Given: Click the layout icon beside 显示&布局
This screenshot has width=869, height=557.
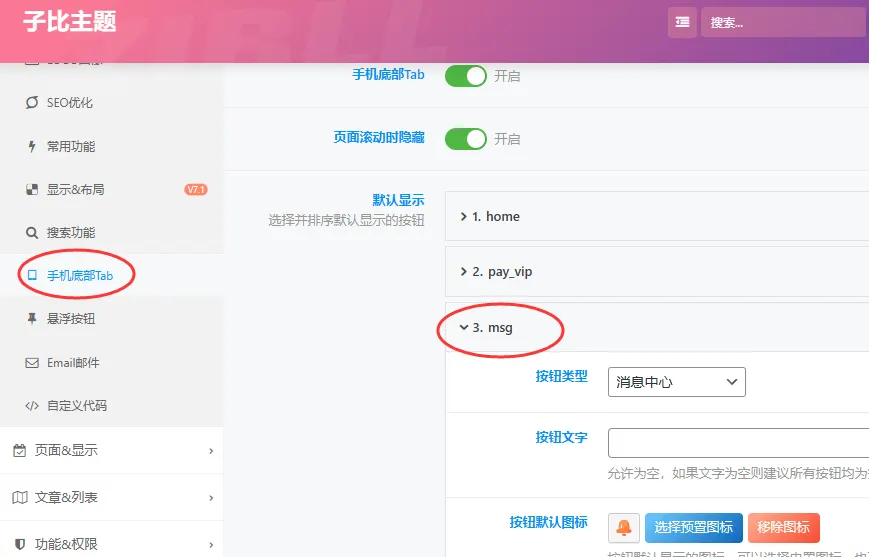Looking at the screenshot, I should [x=32, y=190].
